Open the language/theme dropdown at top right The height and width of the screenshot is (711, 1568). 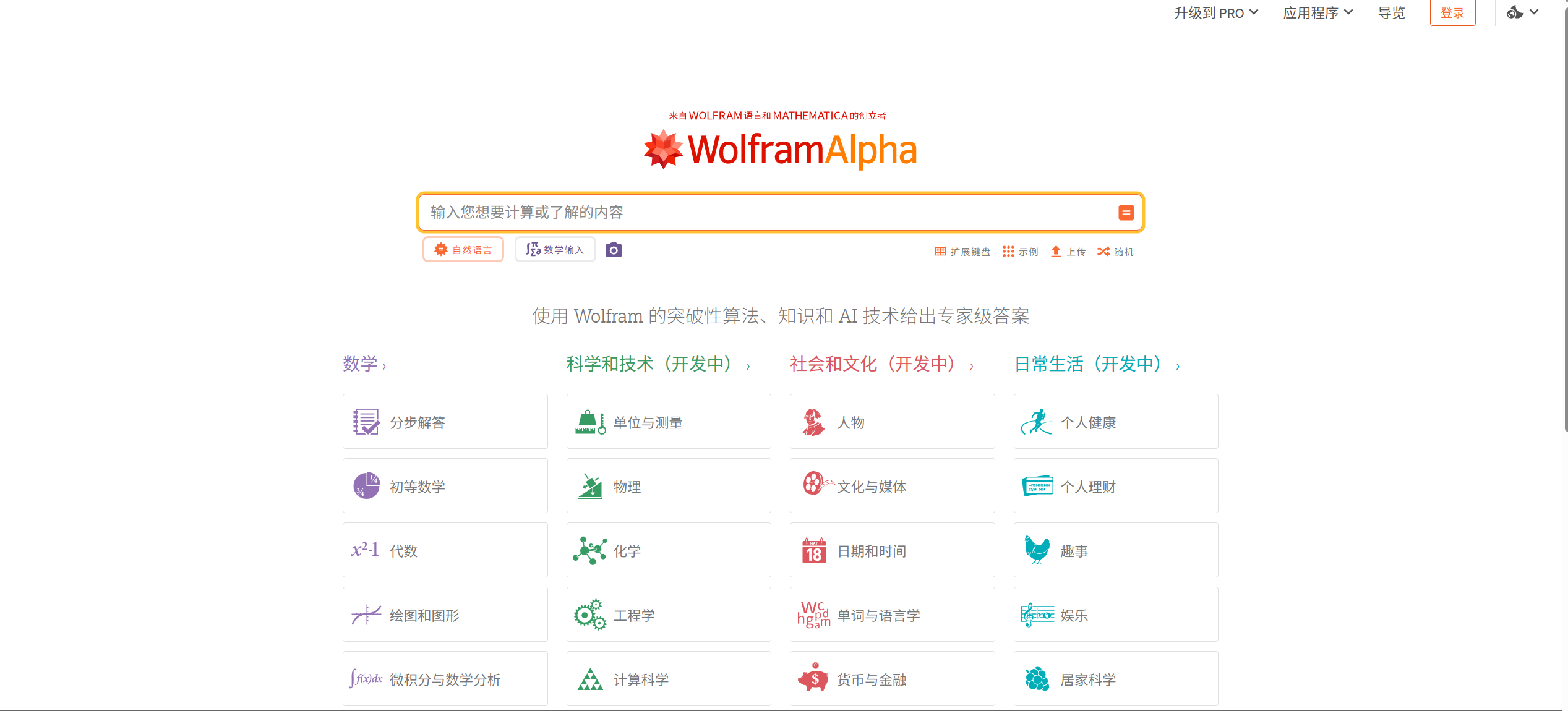coord(1522,12)
